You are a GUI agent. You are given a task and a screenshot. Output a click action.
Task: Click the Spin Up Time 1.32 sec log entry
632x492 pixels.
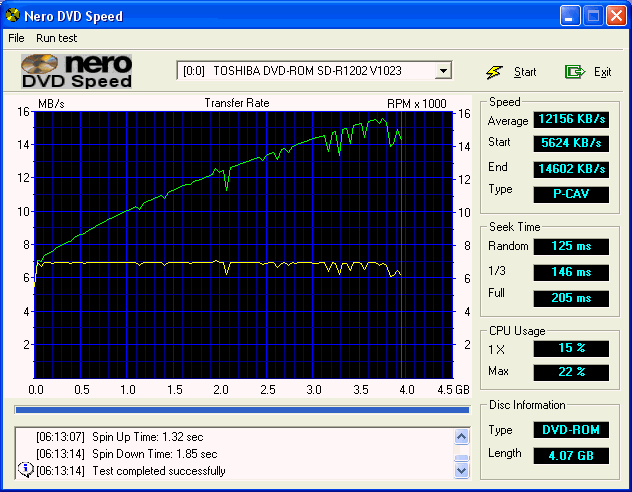[x=120, y=437]
